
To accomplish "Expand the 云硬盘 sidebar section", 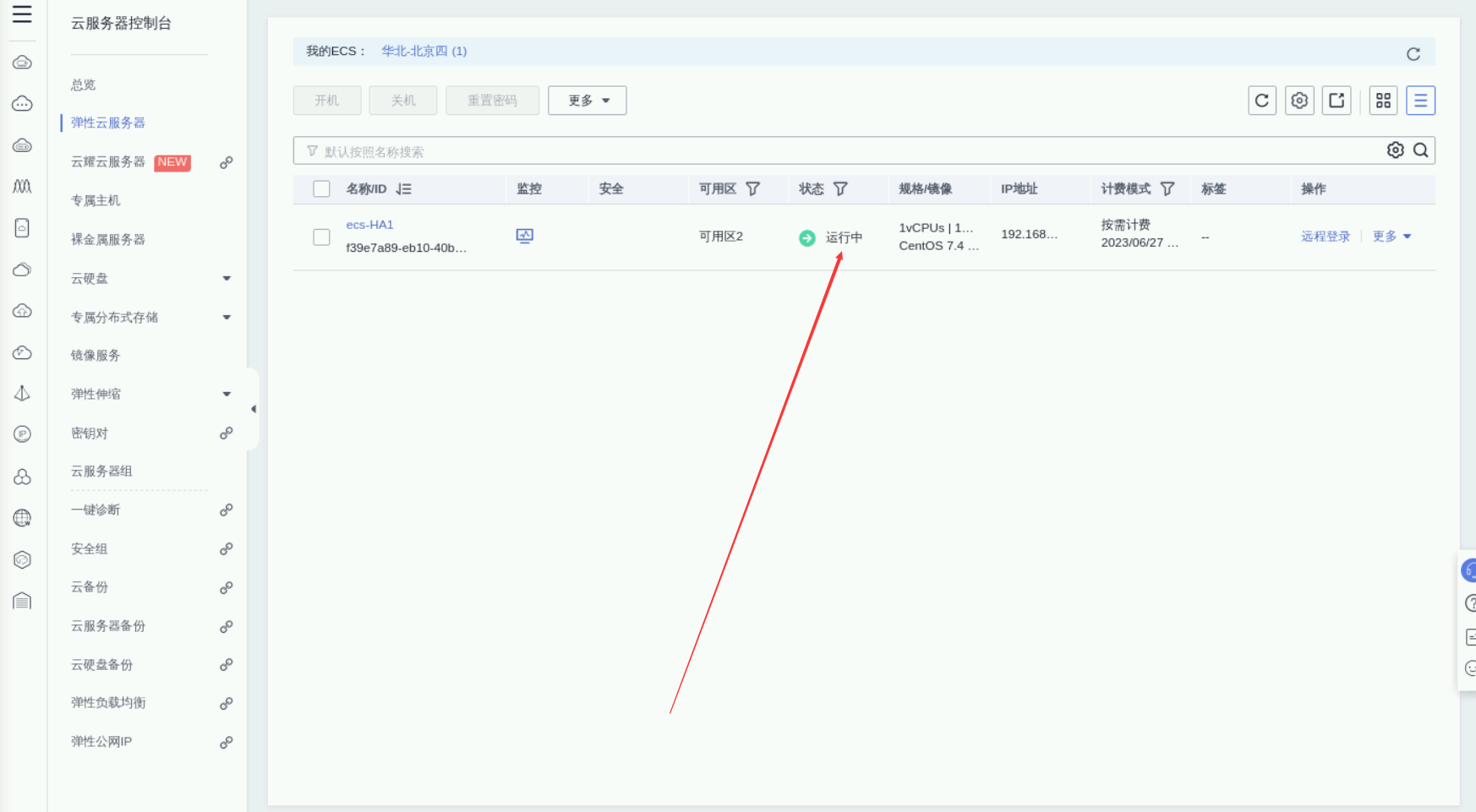I will point(227,279).
